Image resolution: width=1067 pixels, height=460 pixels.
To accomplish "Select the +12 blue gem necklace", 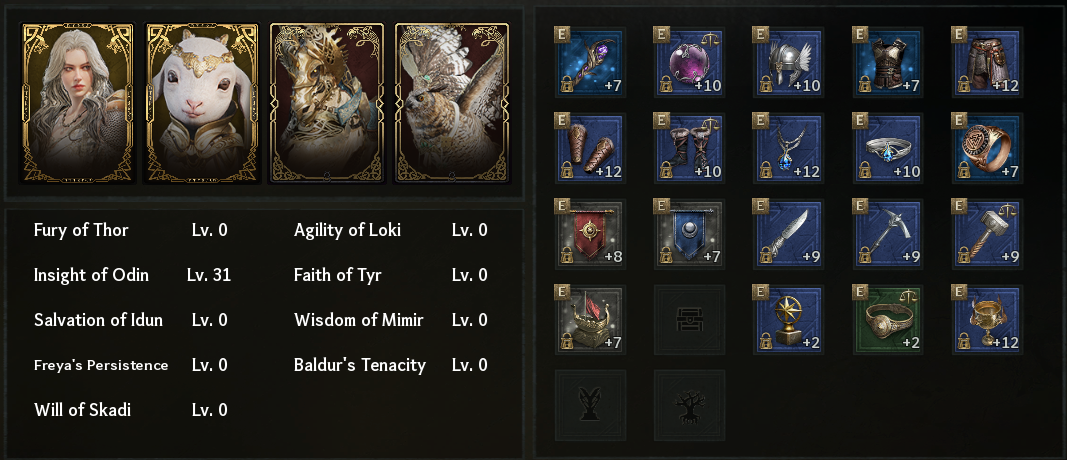I will click(790, 147).
